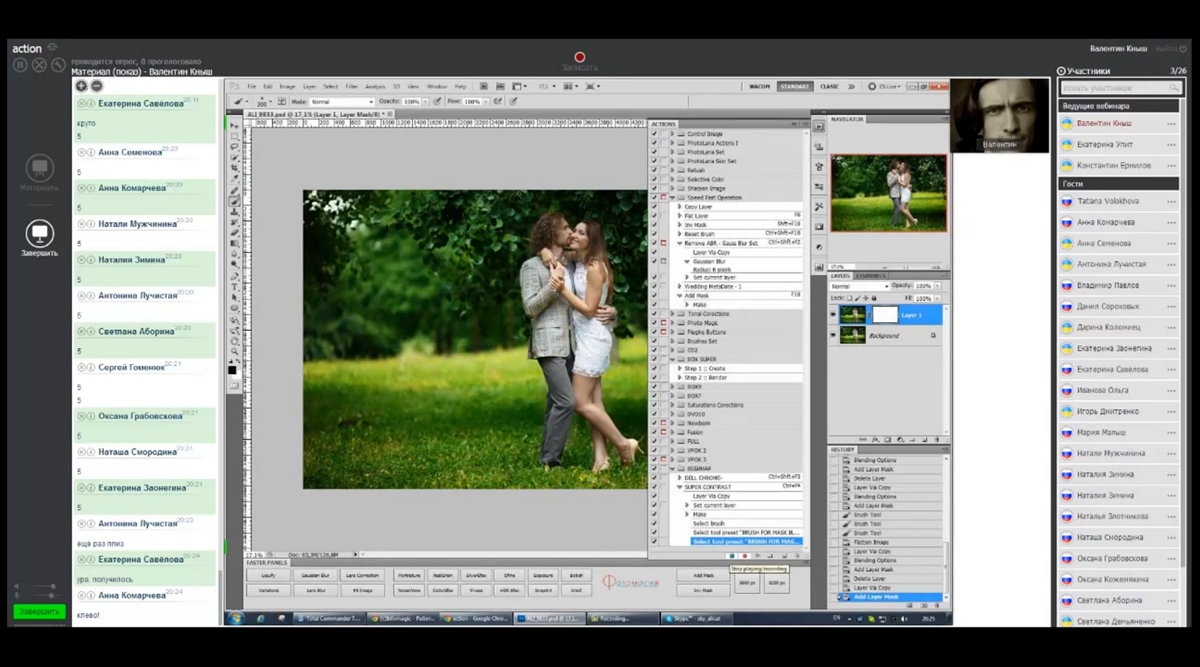Click the top icon in collapsed panel dock
This screenshot has width=1200, height=667.
pos(819,126)
